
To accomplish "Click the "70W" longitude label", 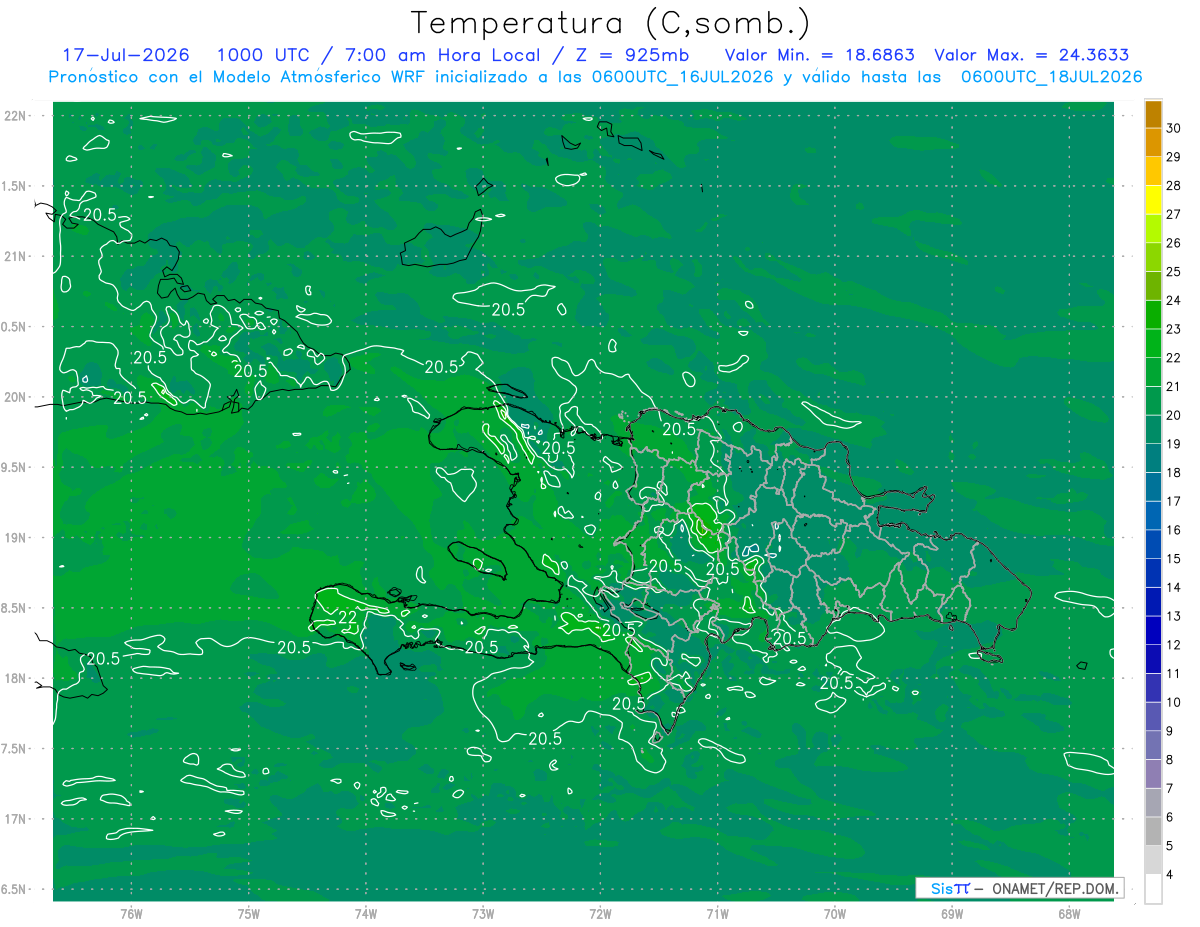I will pos(834,914).
